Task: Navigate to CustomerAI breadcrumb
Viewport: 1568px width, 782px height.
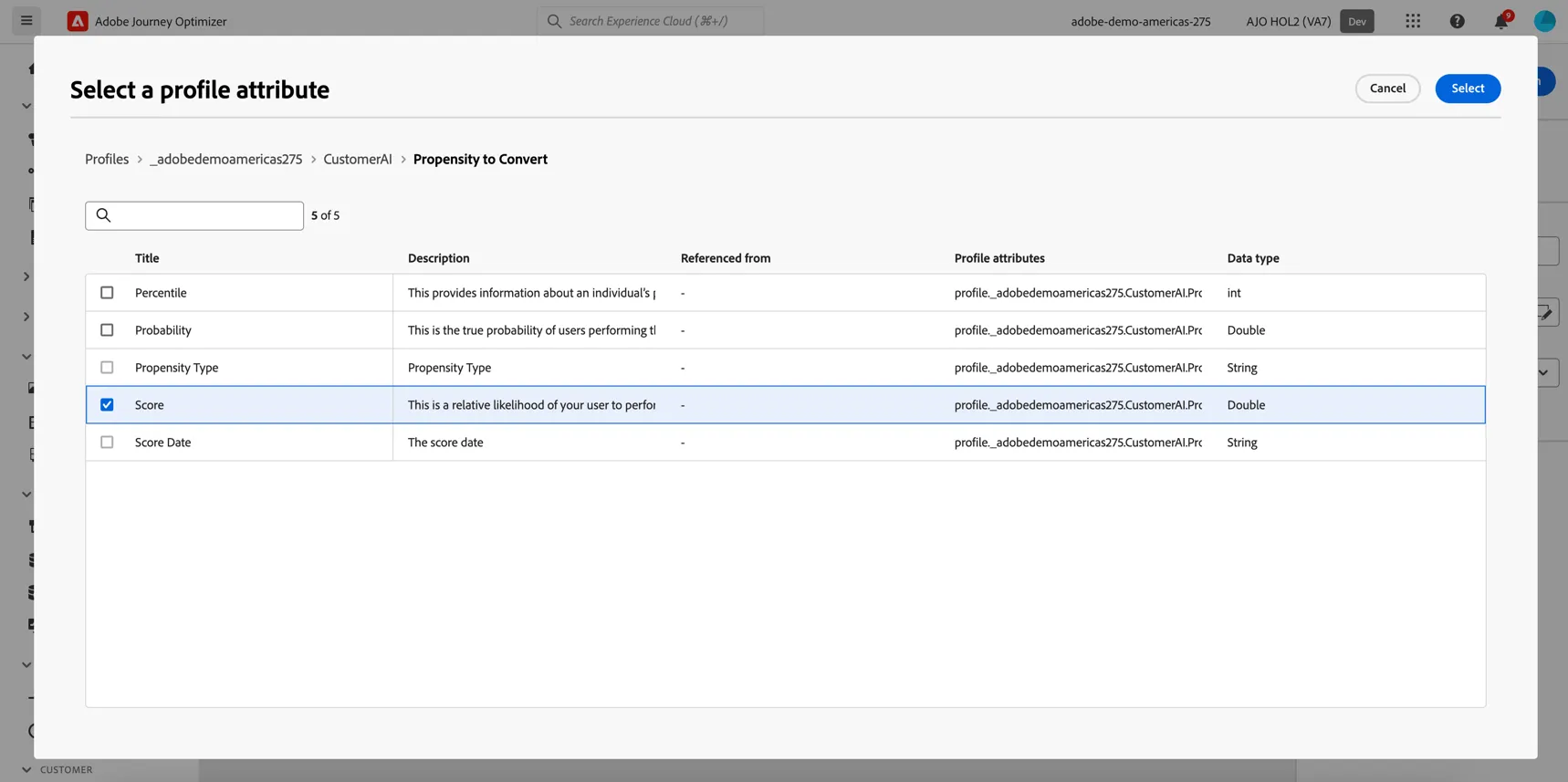Action: (x=358, y=159)
